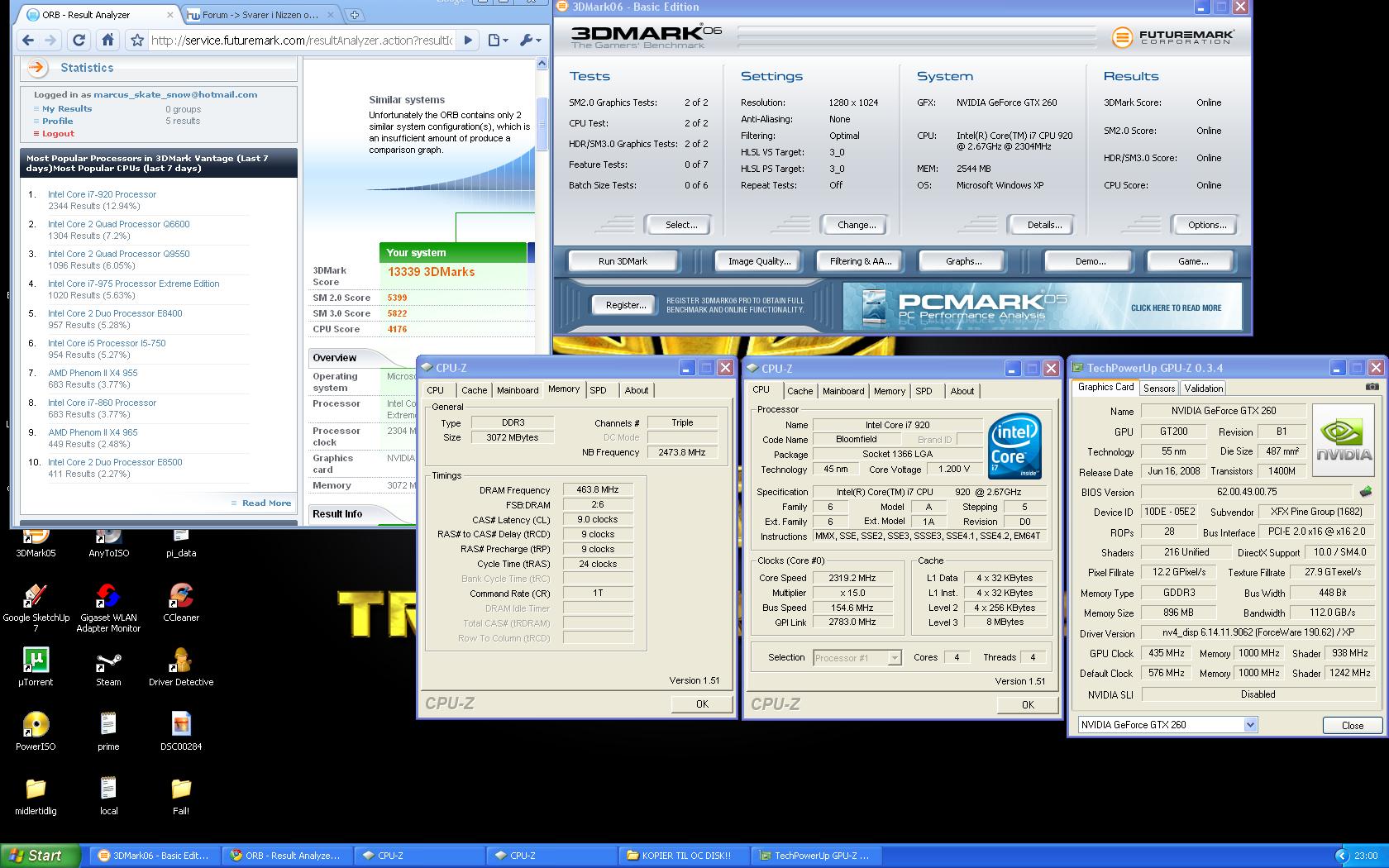Viewport: 1389px width, 868px height.
Task: Click the GPU-Z screenshot camera icon
Action: 1372,387
